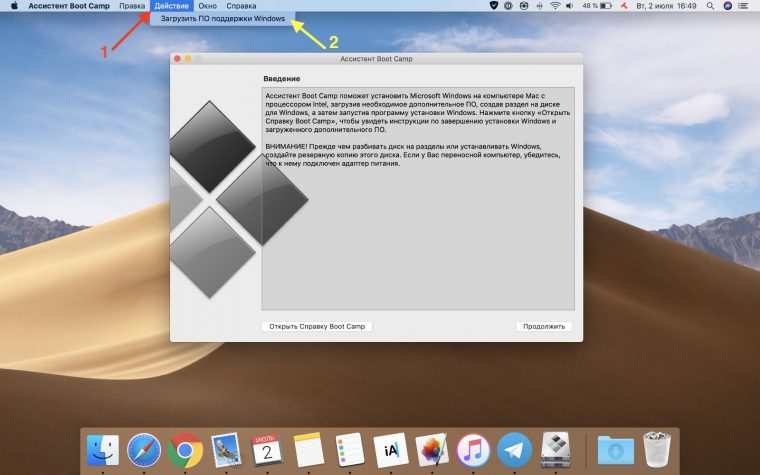Open the battery status at 48%
Screen dimensions: 760x475
(x=597, y=6)
